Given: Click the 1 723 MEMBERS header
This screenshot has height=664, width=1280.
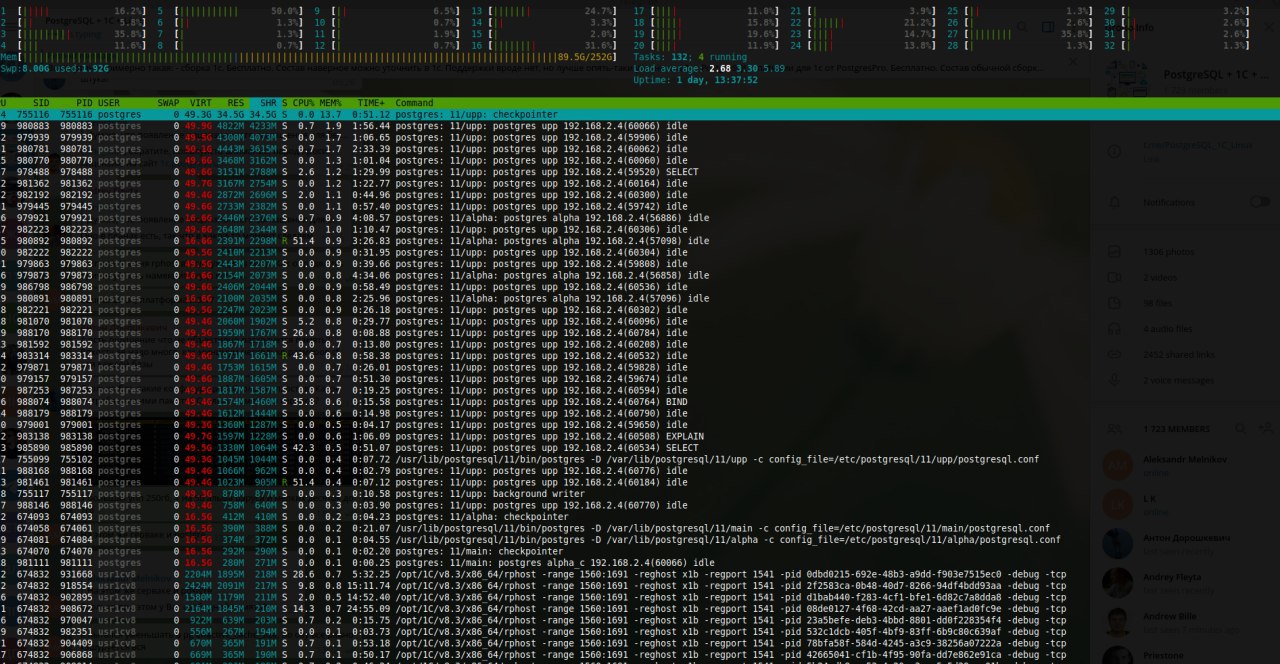Looking at the screenshot, I should coord(1176,429).
